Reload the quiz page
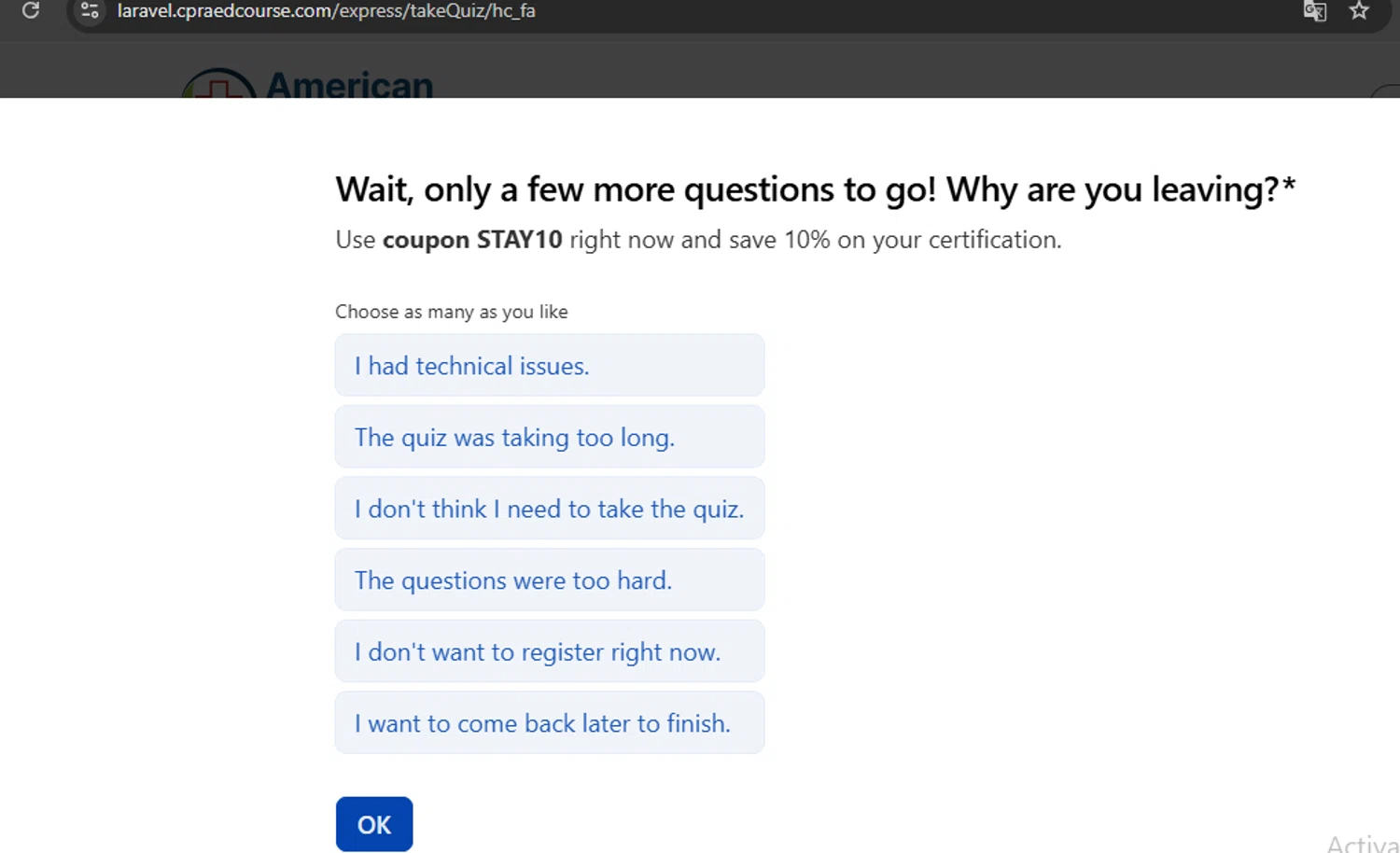This screenshot has height=853, width=1400. 31,11
